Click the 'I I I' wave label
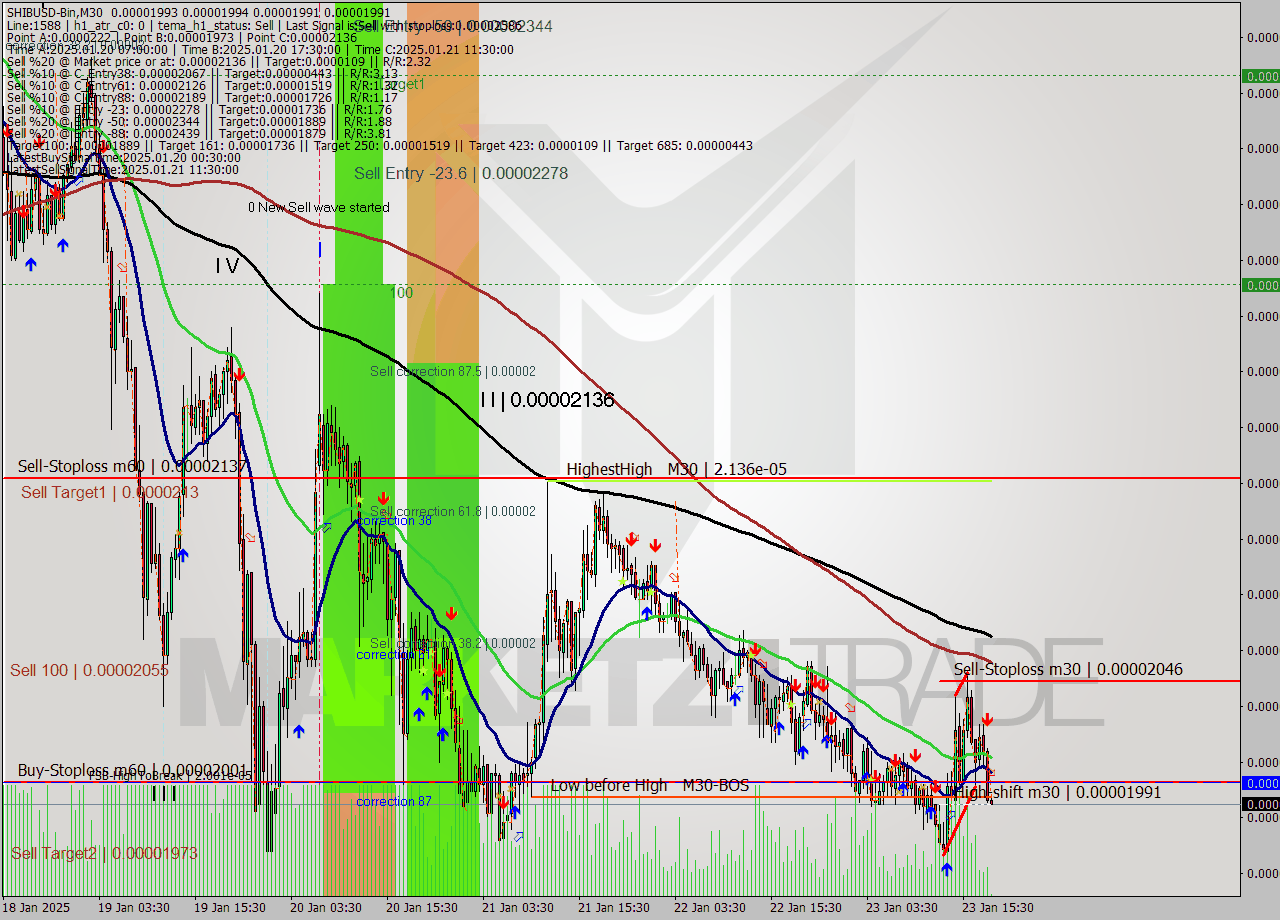The image size is (1280, 920). coord(164,794)
